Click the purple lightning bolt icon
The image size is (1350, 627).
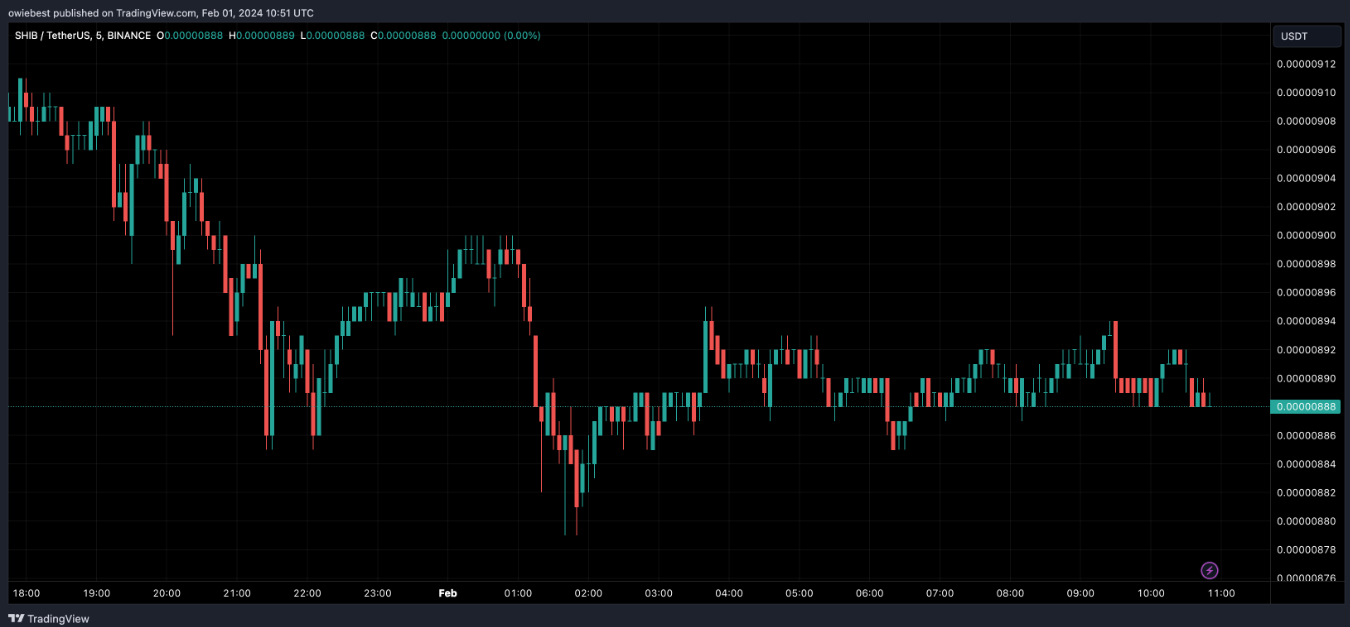1209,571
